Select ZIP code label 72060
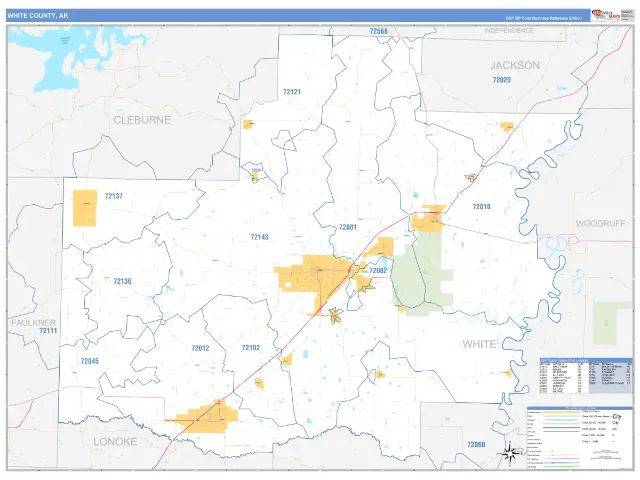This screenshot has width=640, height=480. tap(476, 444)
